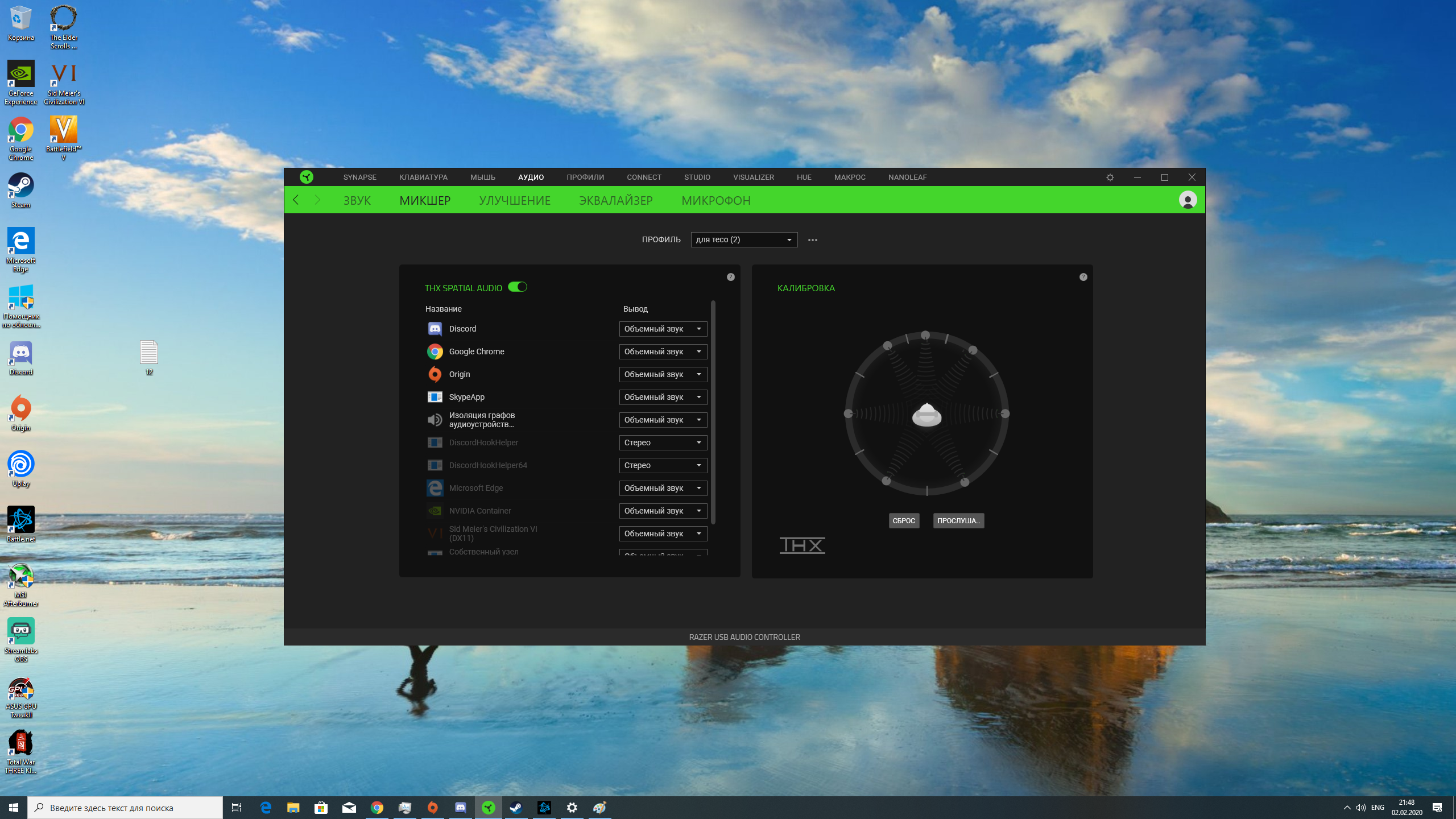This screenshot has height=819, width=1456.
Task: Expand DiscordHookHelper output dropdown
Action: click(663, 442)
